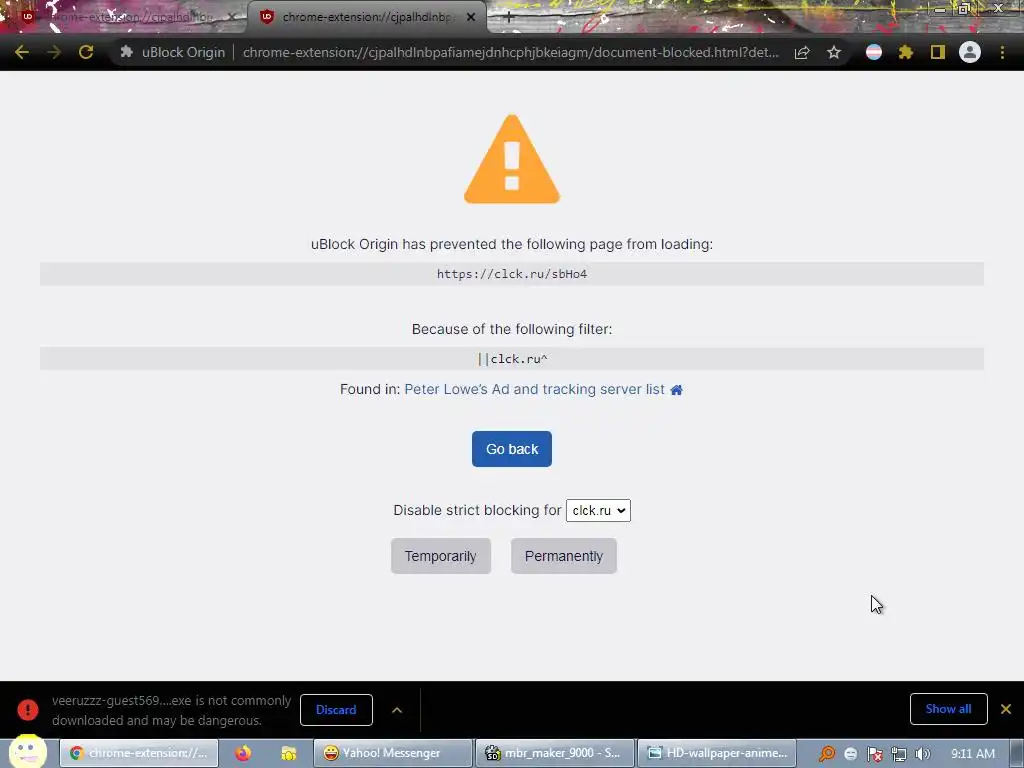Open the Start button smiley
The width and height of the screenshot is (1024, 768).
[x=27, y=752]
